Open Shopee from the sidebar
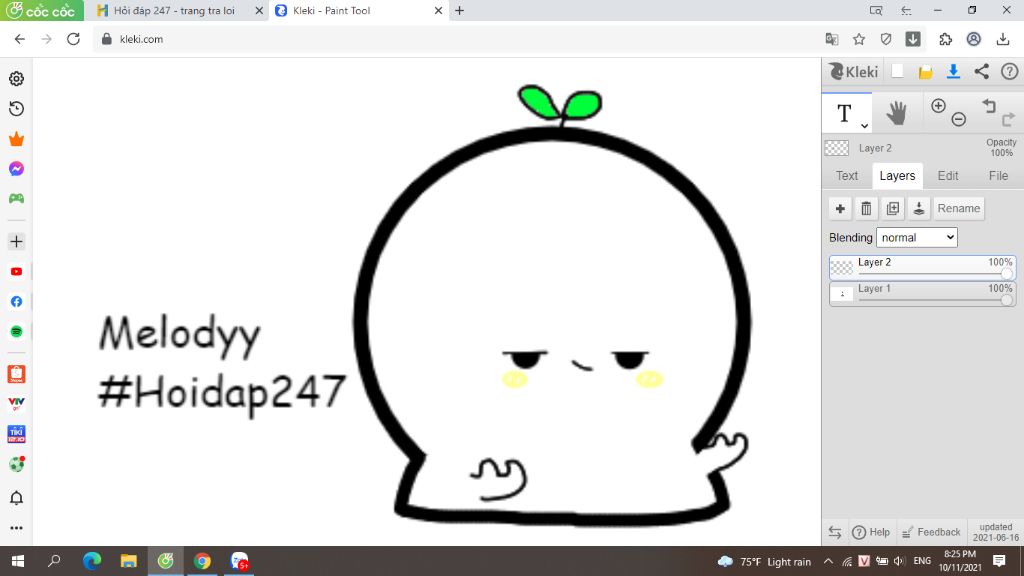1024x576 pixels. [16, 374]
